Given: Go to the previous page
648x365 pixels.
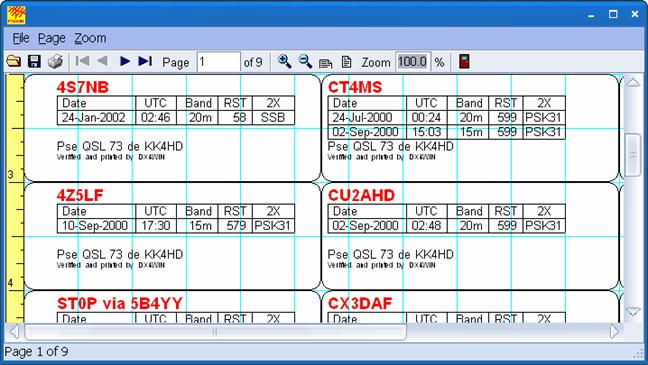Looking at the screenshot, I should (x=102, y=61).
